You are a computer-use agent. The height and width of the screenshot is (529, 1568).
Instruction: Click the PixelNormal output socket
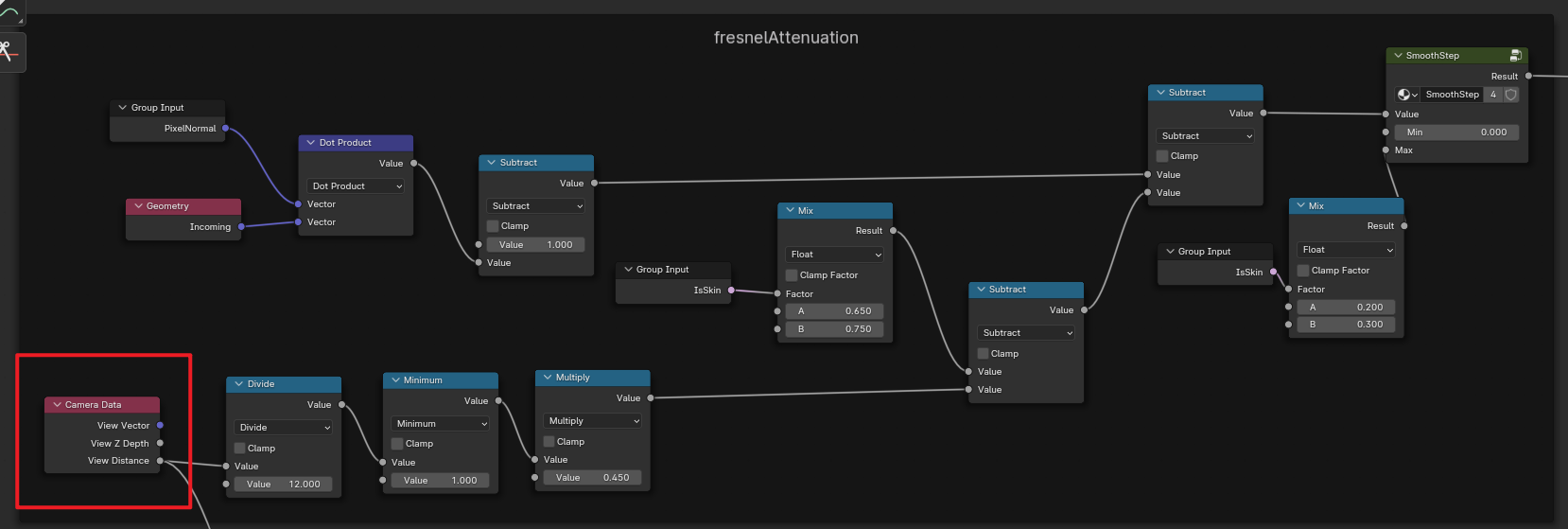click(x=225, y=129)
